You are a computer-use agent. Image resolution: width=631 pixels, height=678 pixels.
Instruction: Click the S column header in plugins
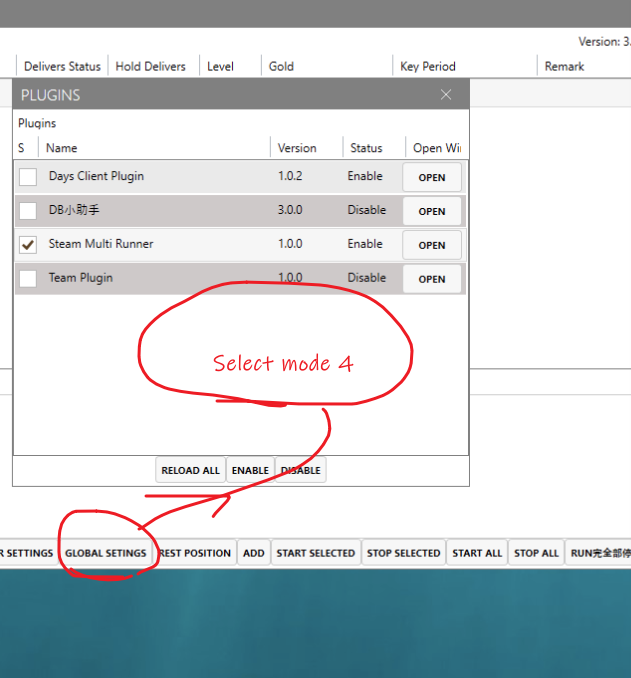[x=21, y=148]
